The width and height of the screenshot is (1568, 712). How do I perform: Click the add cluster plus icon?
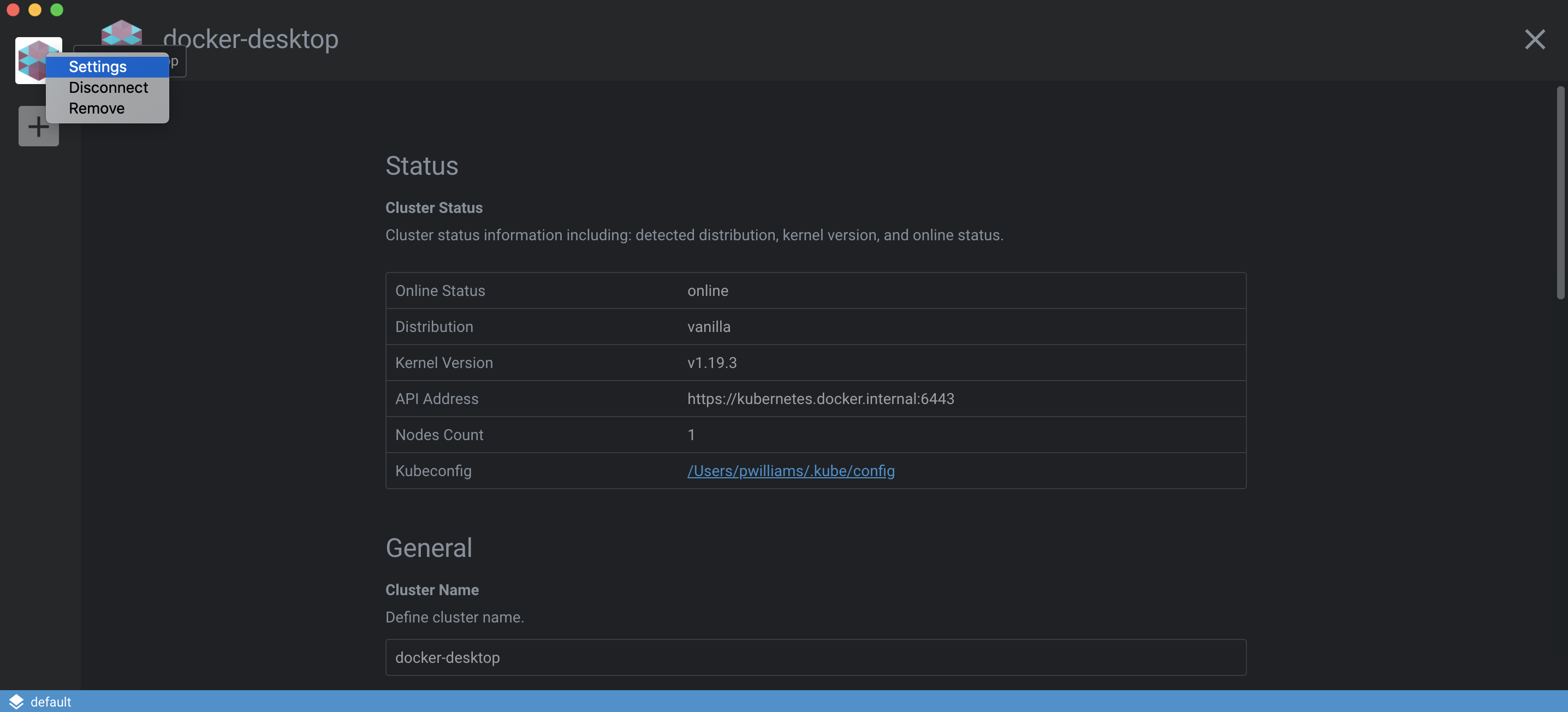(x=38, y=126)
